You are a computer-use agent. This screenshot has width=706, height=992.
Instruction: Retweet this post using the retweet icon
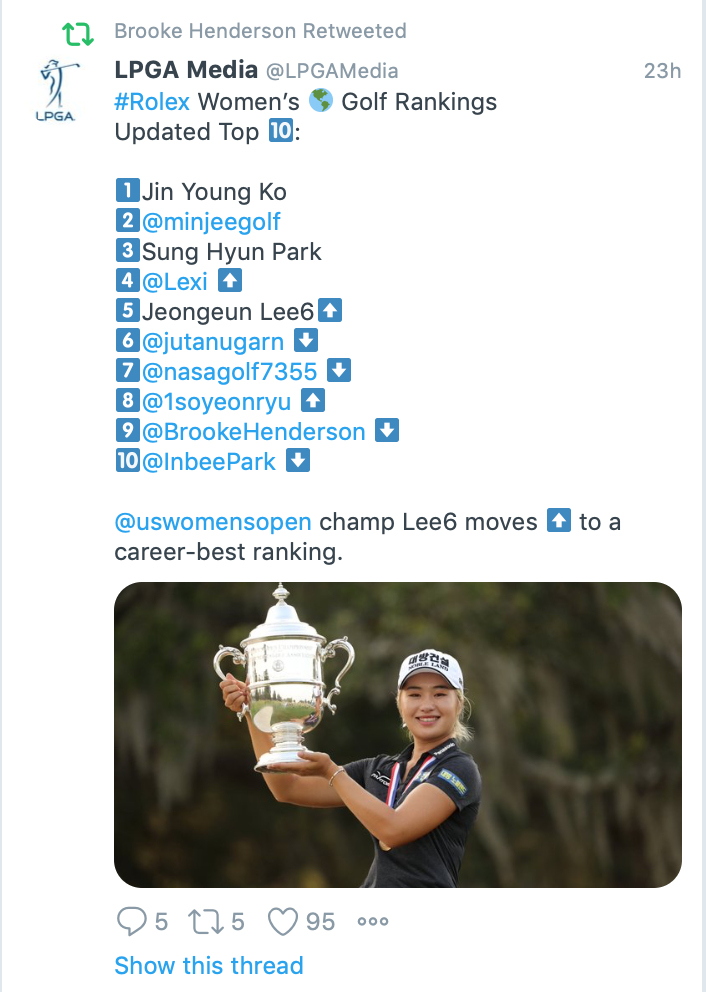tap(206, 922)
